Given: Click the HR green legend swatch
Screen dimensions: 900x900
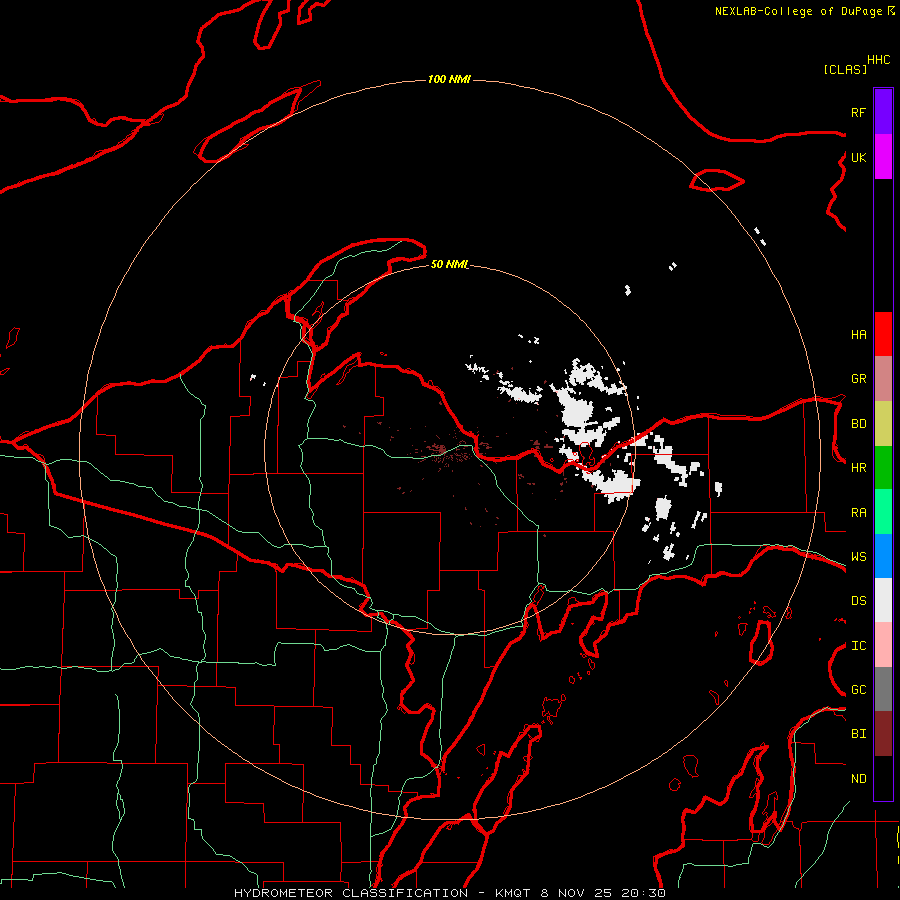Looking at the screenshot, I should click(x=883, y=468).
